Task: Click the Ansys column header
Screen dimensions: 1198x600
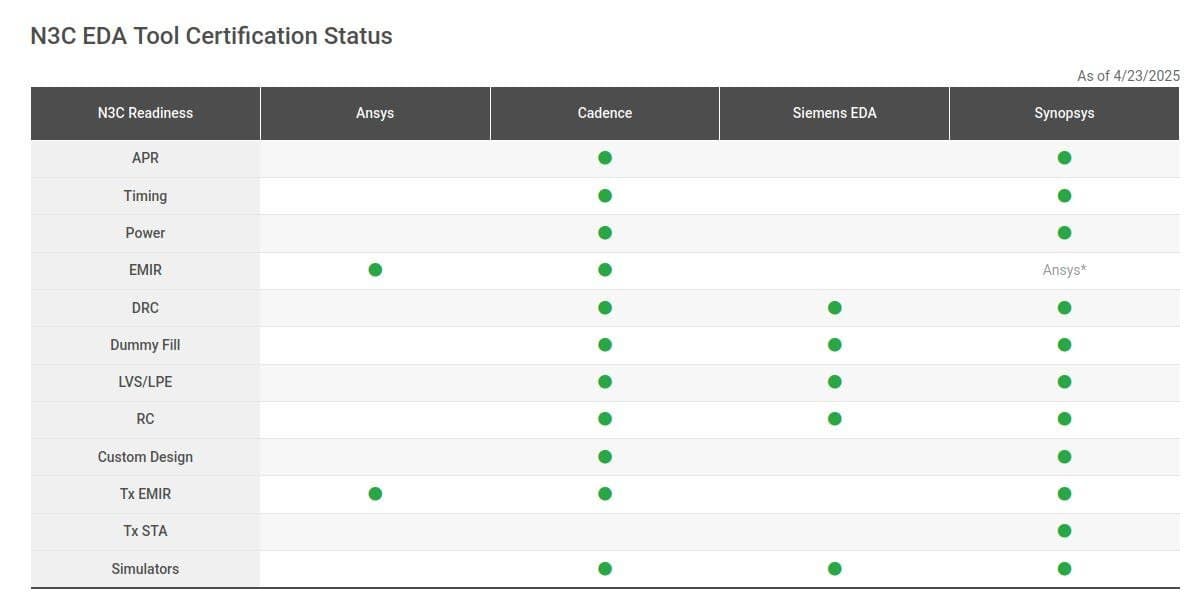Action: pyautogui.click(x=375, y=113)
